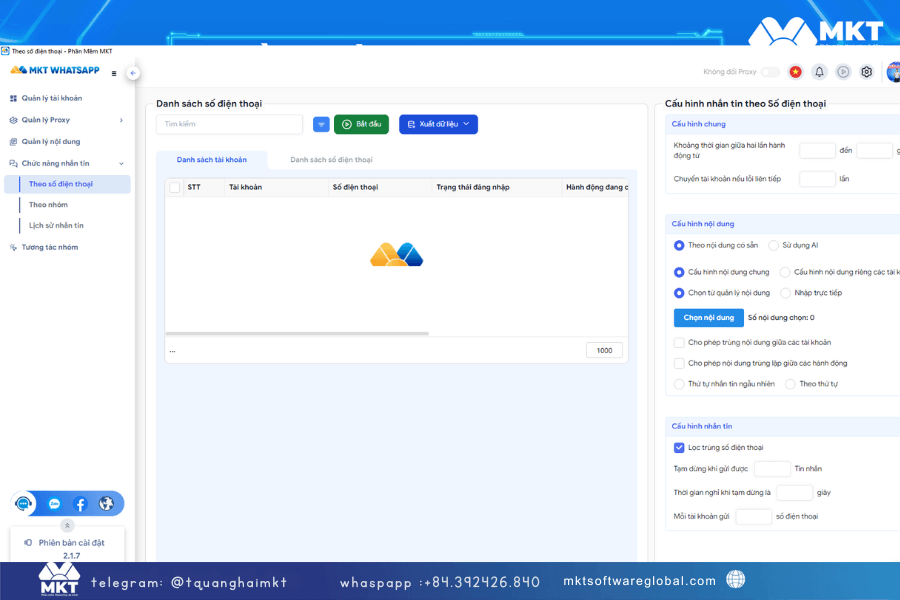Click the Mỗi tài khoản gửi input field
Screen dimensions: 900x600
(754, 516)
